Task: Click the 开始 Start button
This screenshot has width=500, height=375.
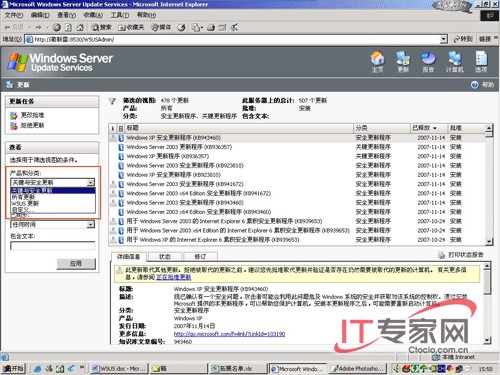Action: pos(14,369)
